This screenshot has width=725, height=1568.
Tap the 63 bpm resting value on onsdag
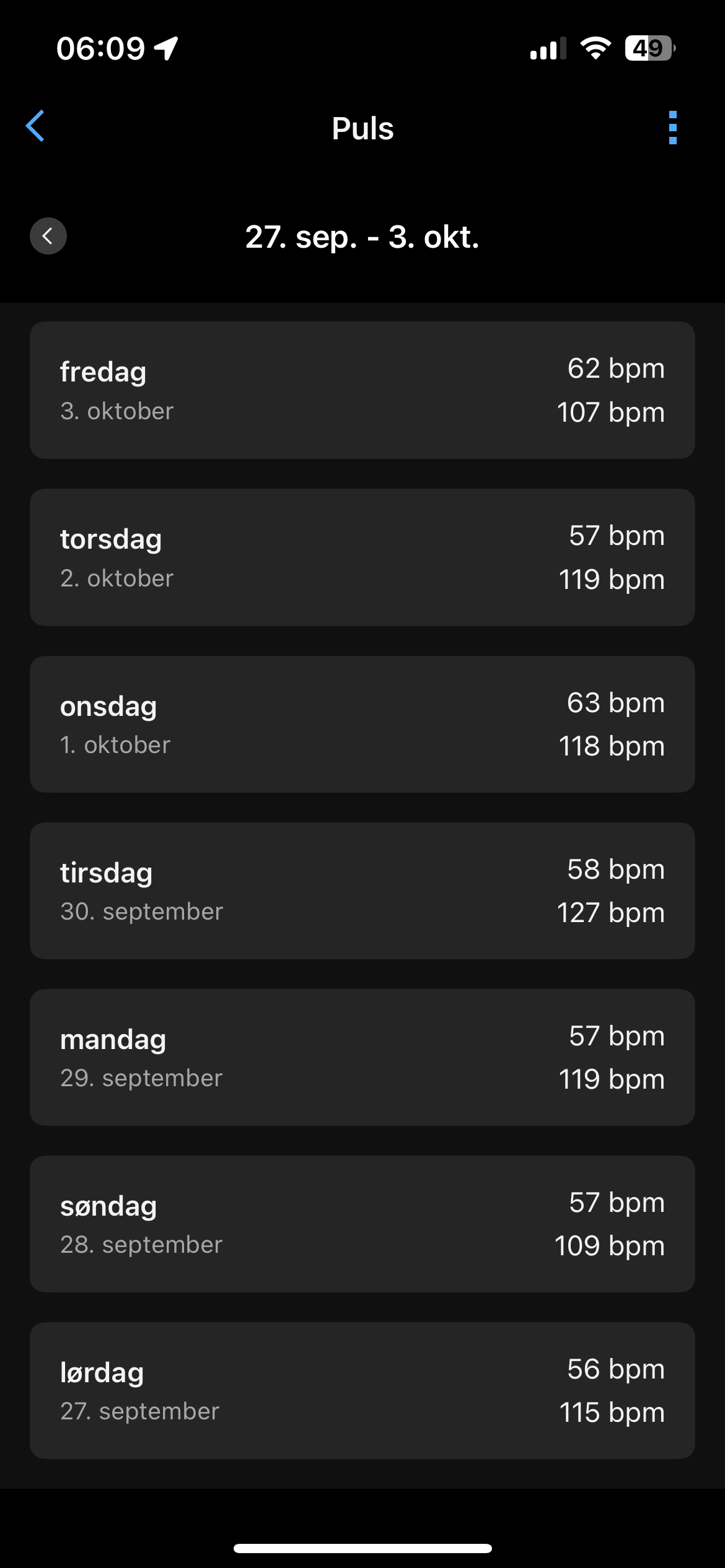click(615, 703)
